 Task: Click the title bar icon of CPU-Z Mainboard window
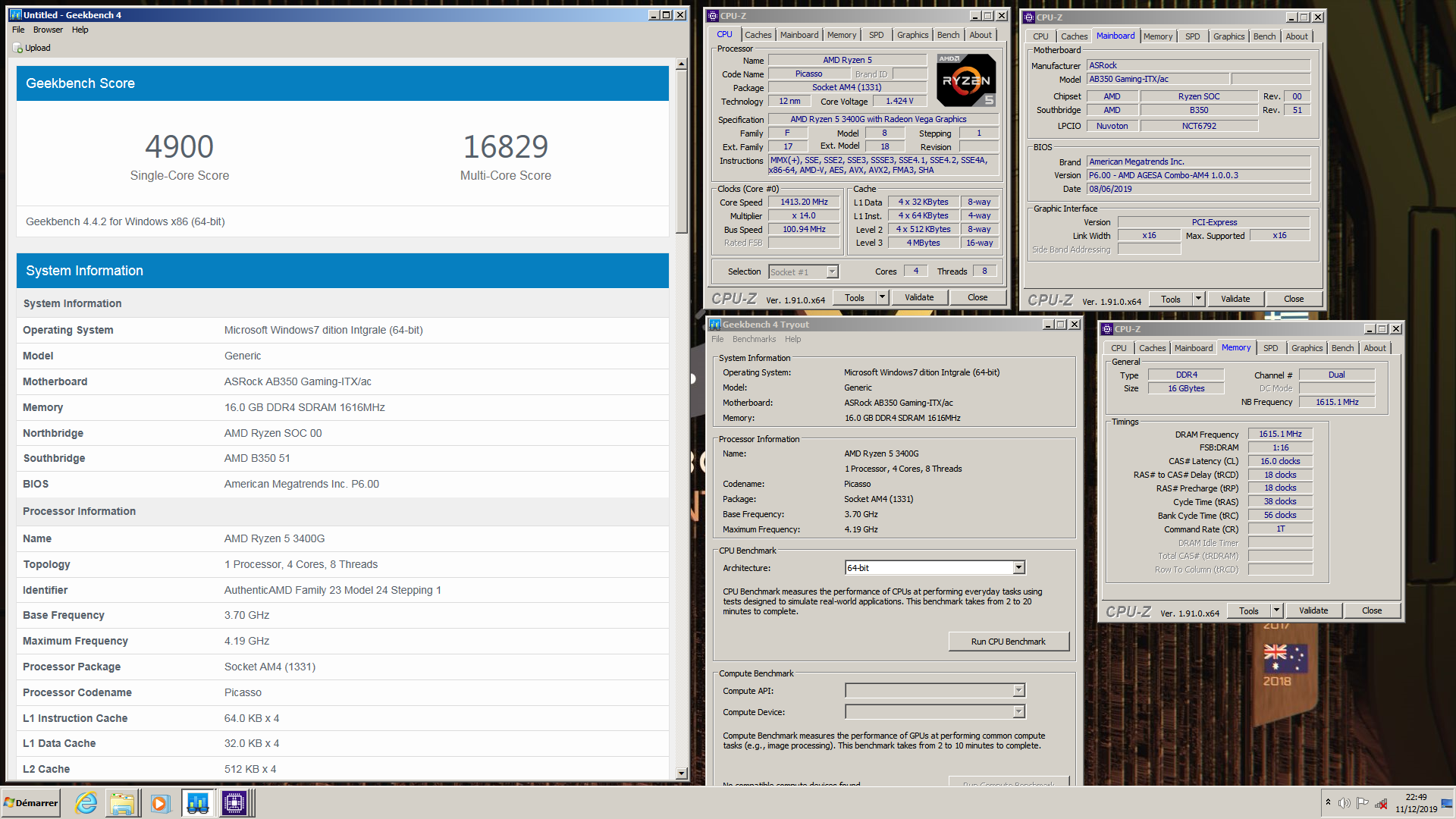point(1029,17)
